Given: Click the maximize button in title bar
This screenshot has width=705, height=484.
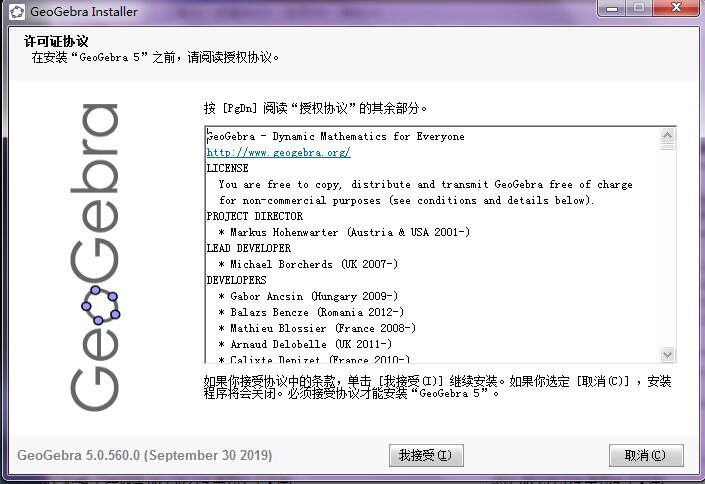Looking at the screenshot, I should click(639, 9).
